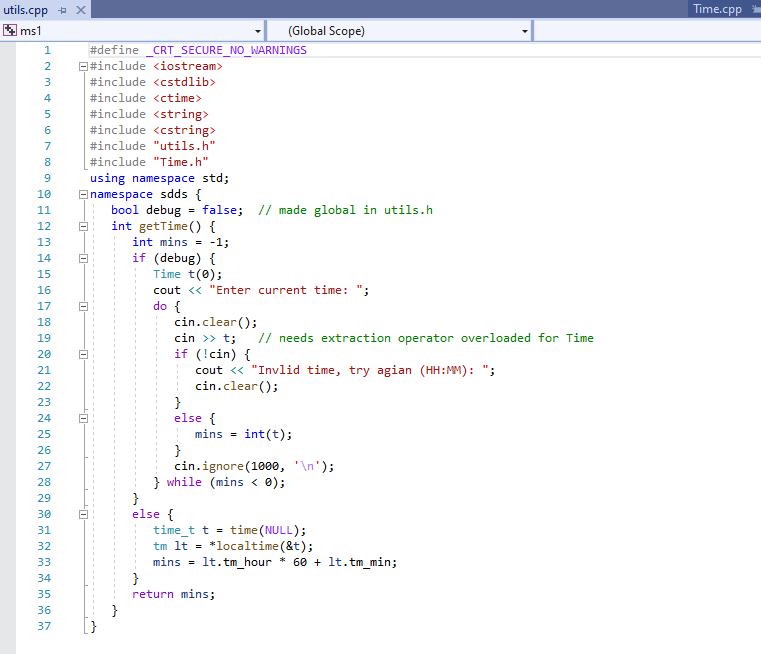
Task: Click 'tm lt = *localtime(&t);' line
Action: 233,546
